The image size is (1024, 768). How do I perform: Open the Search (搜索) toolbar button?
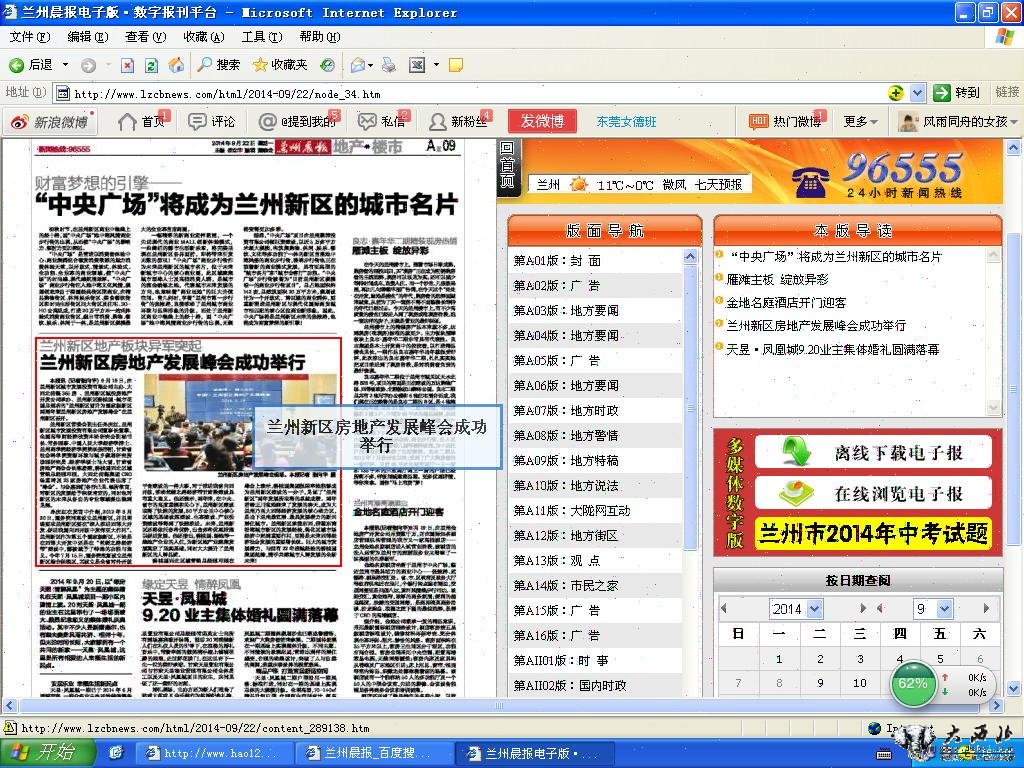coord(218,65)
